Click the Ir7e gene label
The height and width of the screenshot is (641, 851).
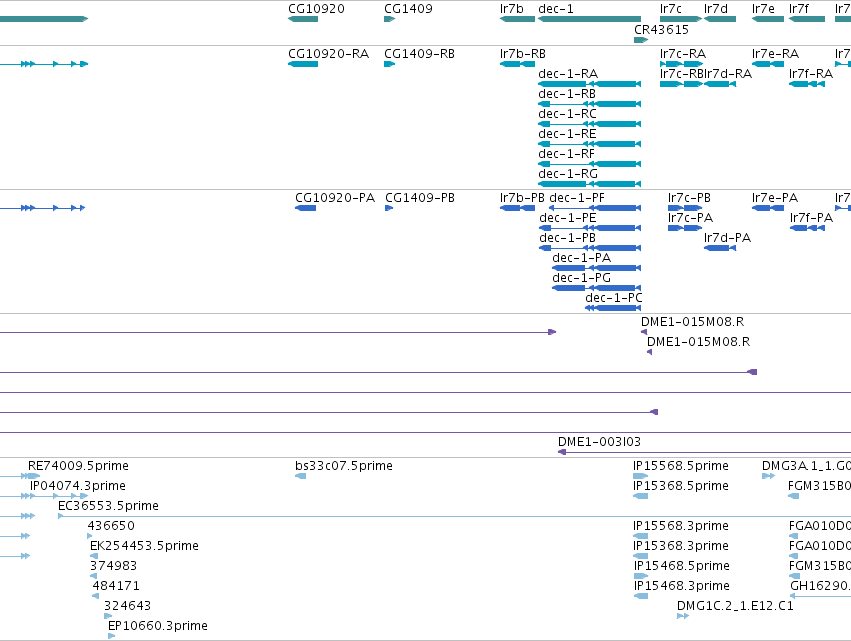764,9
